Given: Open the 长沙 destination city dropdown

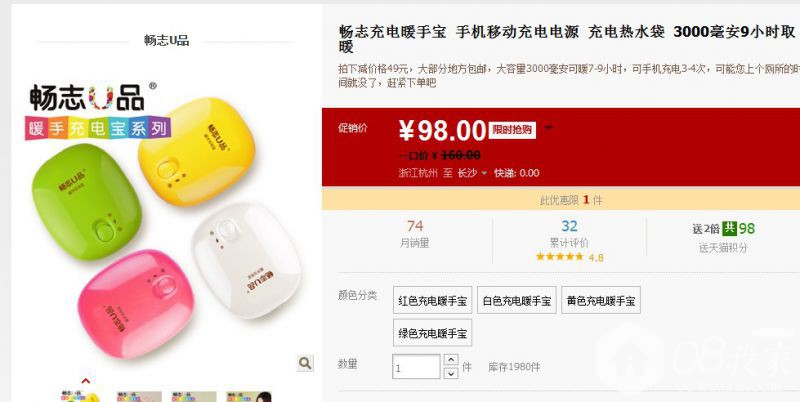Looking at the screenshot, I should (472, 173).
